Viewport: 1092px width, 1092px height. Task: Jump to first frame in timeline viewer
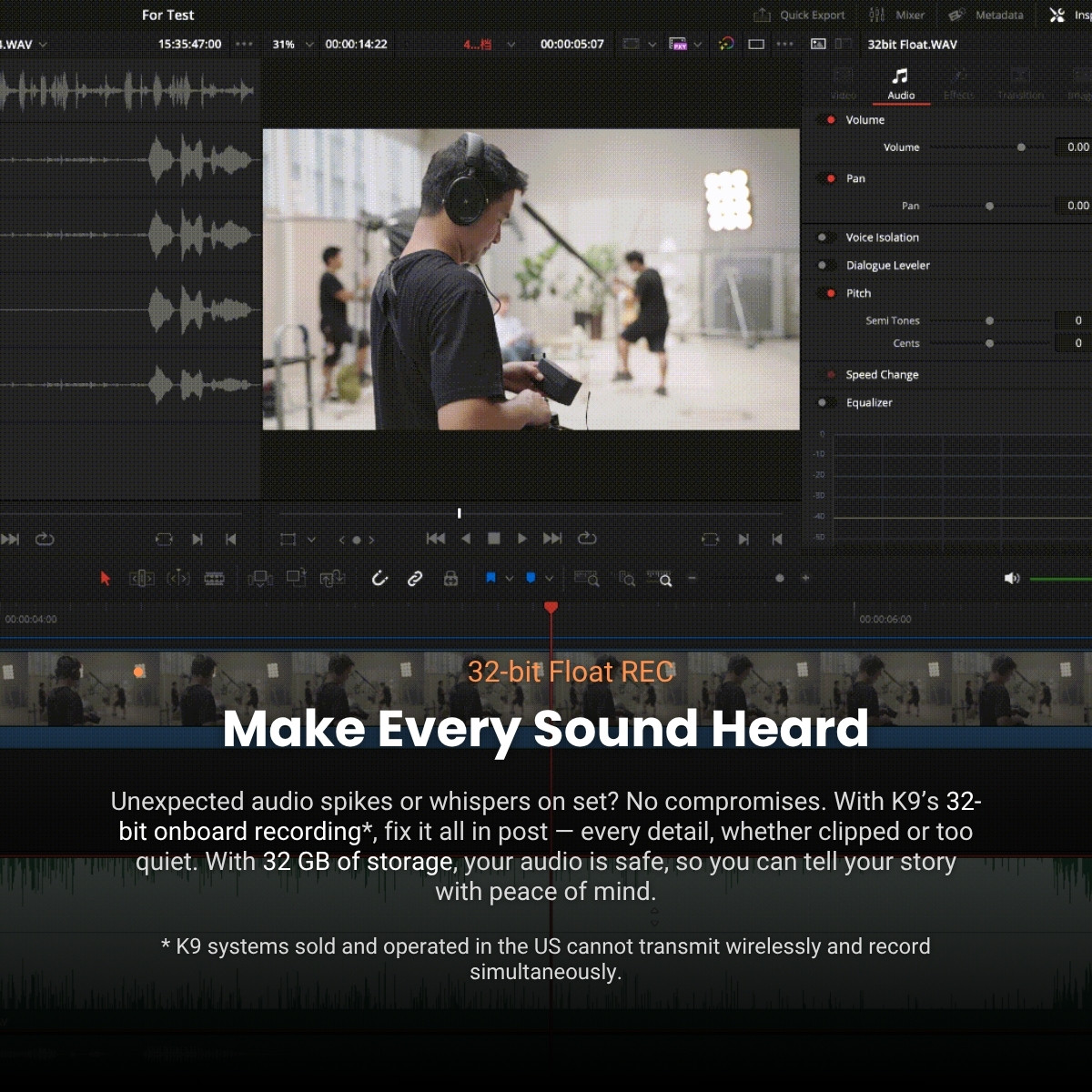click(x=436, y=539)
